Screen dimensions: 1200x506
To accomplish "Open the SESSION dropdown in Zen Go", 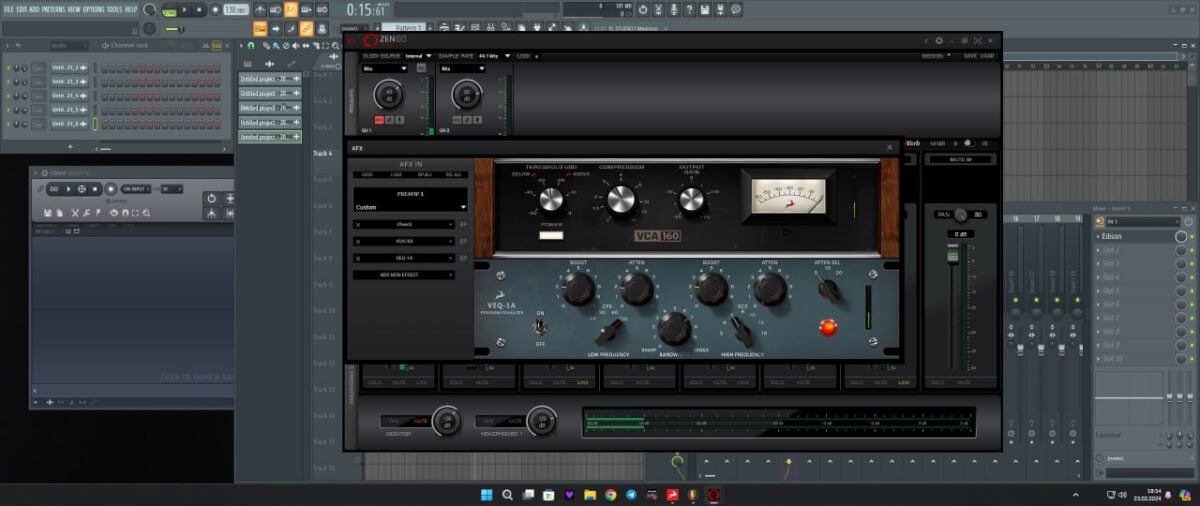I will 936,56.
